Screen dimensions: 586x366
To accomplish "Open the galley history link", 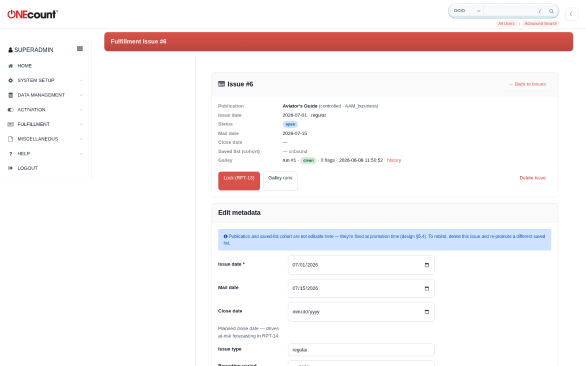I will 394,160.
